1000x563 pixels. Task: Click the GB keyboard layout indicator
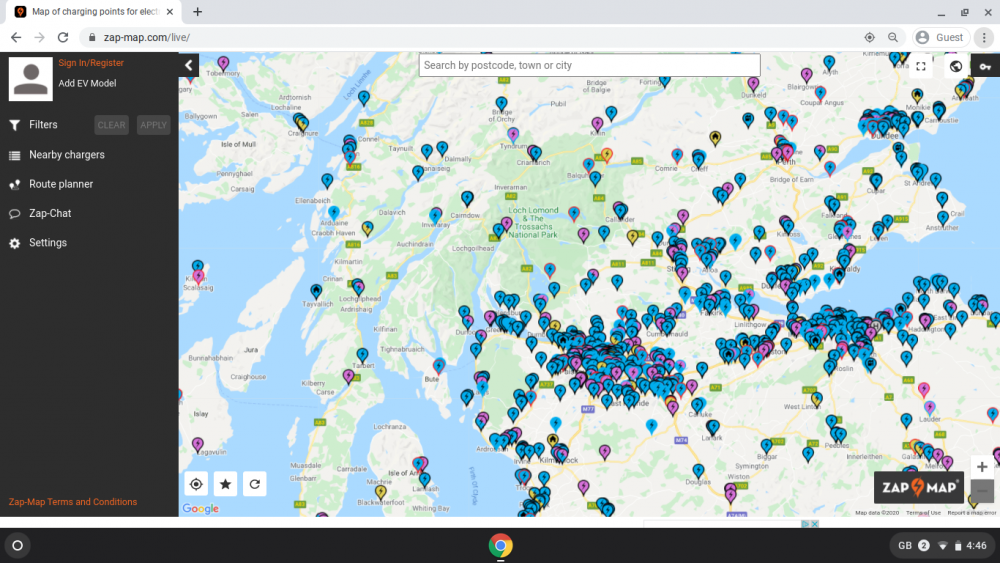[x=904, y=546]
